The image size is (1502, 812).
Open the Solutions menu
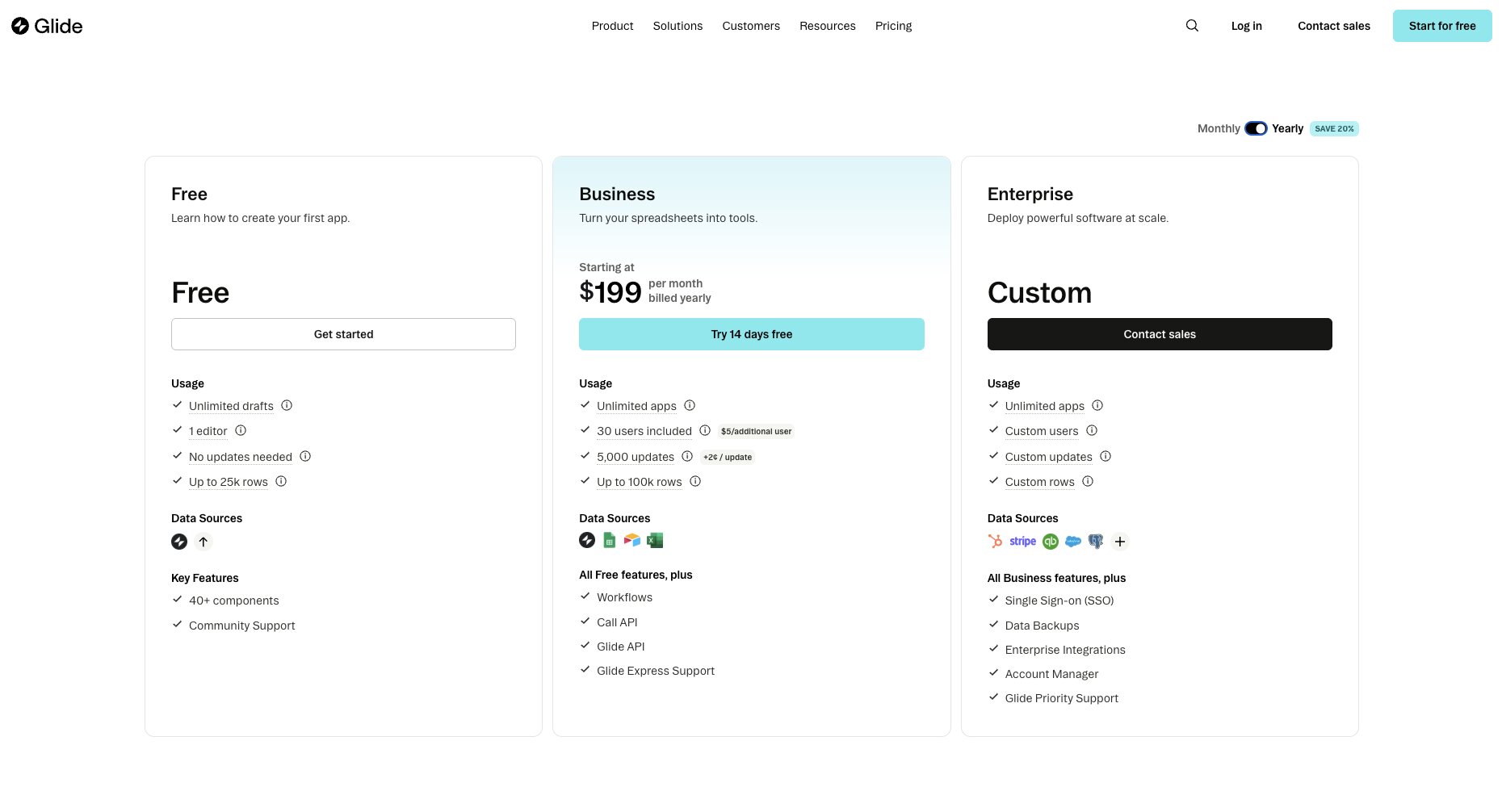pos(678,26)
